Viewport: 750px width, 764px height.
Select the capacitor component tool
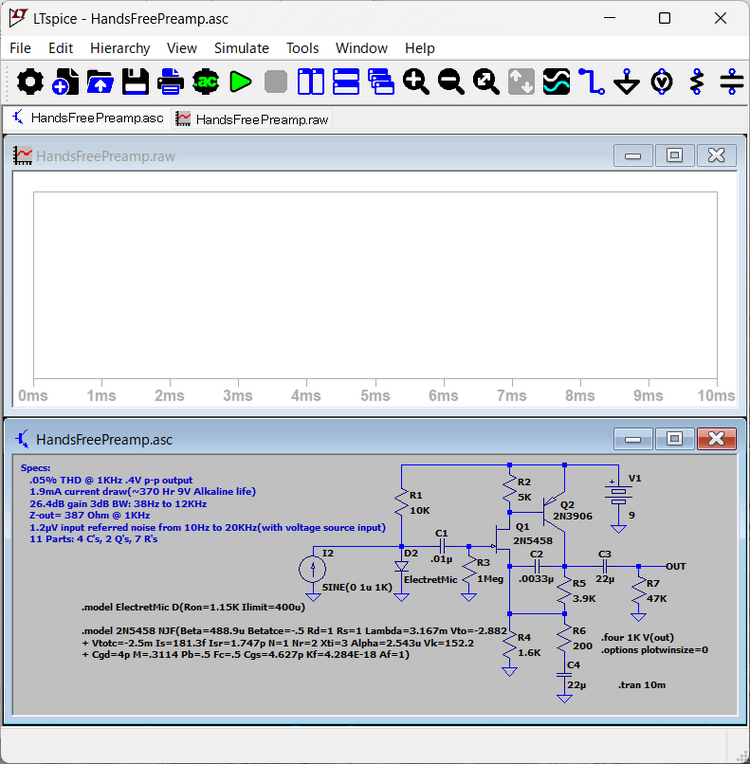coord(732,82)
